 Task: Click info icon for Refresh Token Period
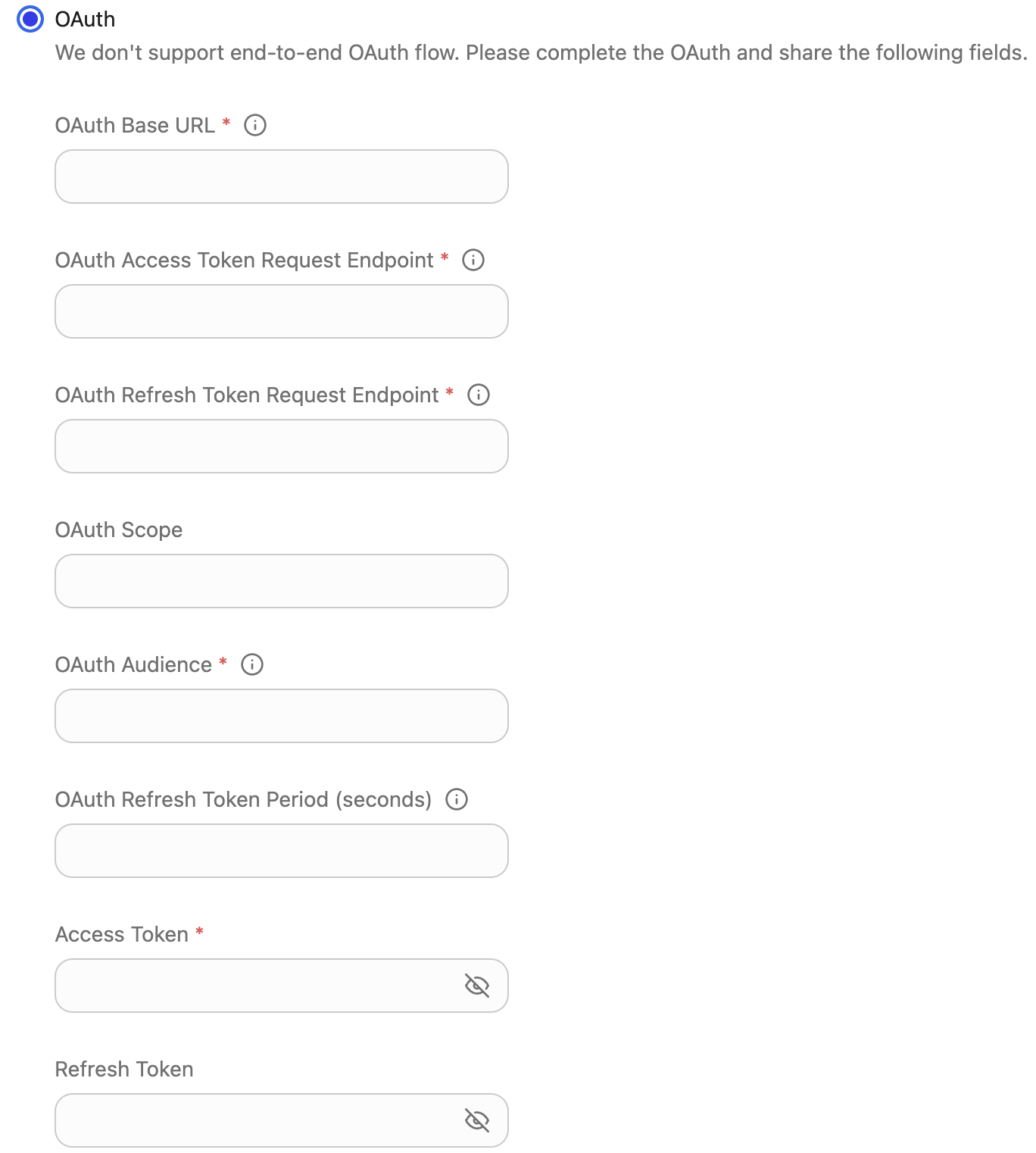[457, 799]
